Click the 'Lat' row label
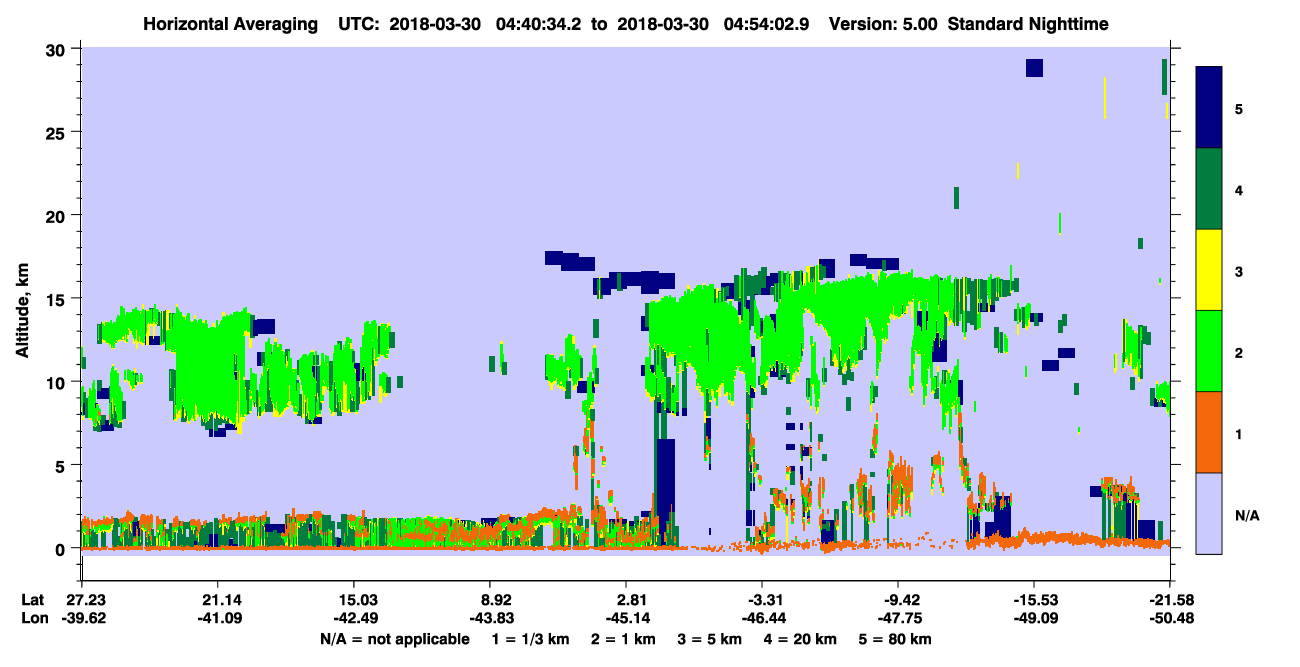 tap(32, 600)
